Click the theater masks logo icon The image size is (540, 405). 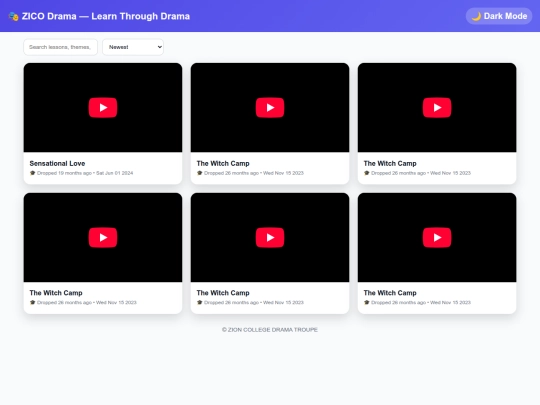click(13, 16)
